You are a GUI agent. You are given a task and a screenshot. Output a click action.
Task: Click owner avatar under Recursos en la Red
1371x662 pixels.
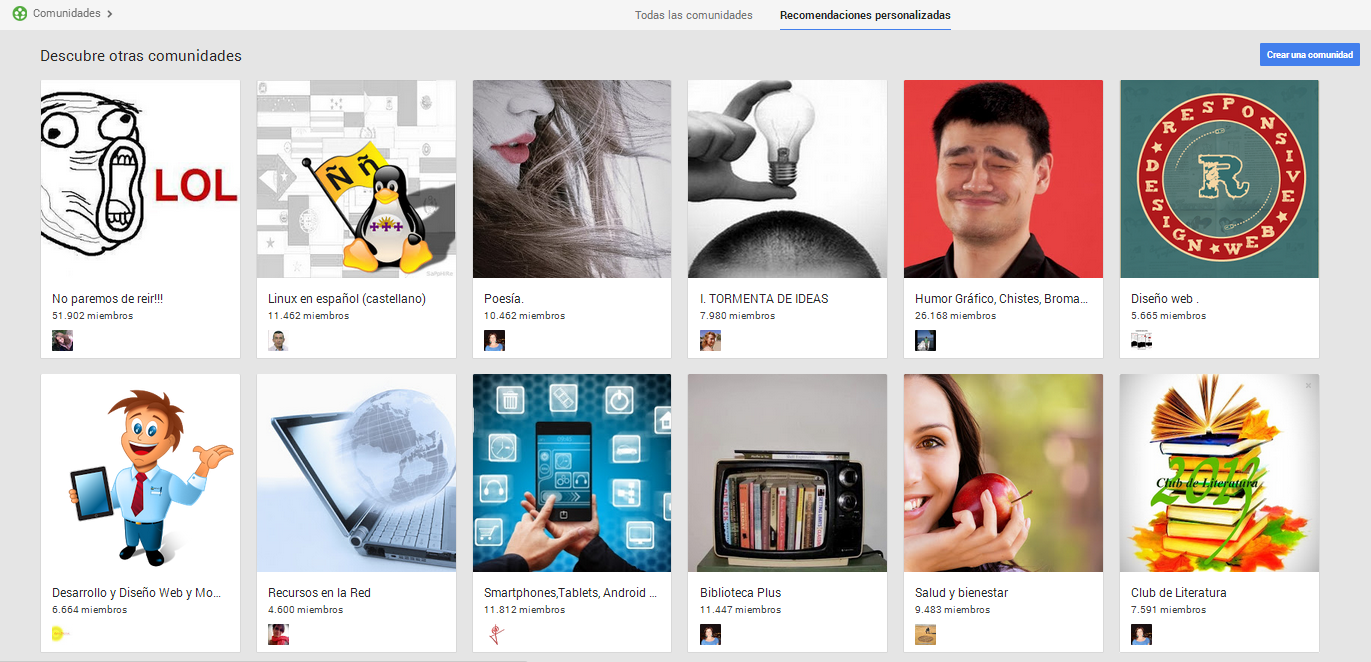click(278, 635)
